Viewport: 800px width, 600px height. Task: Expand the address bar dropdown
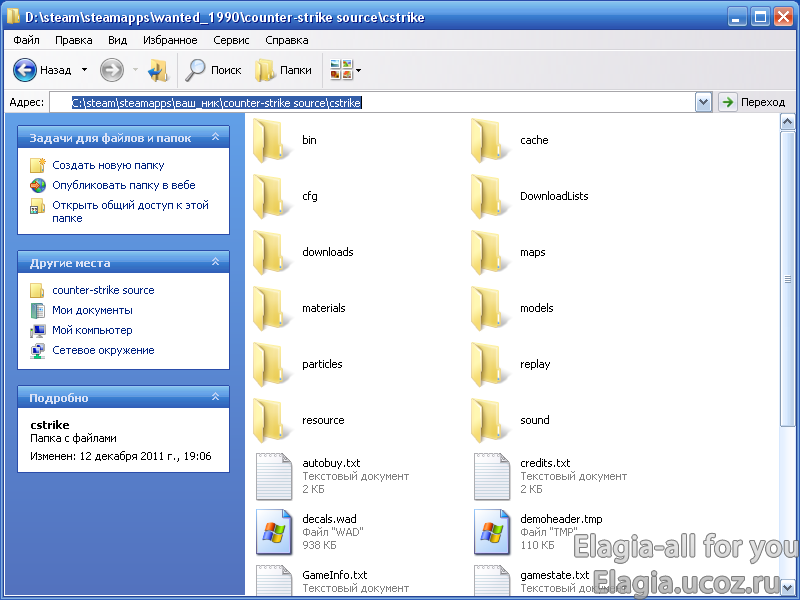click(x=703, y=103)
